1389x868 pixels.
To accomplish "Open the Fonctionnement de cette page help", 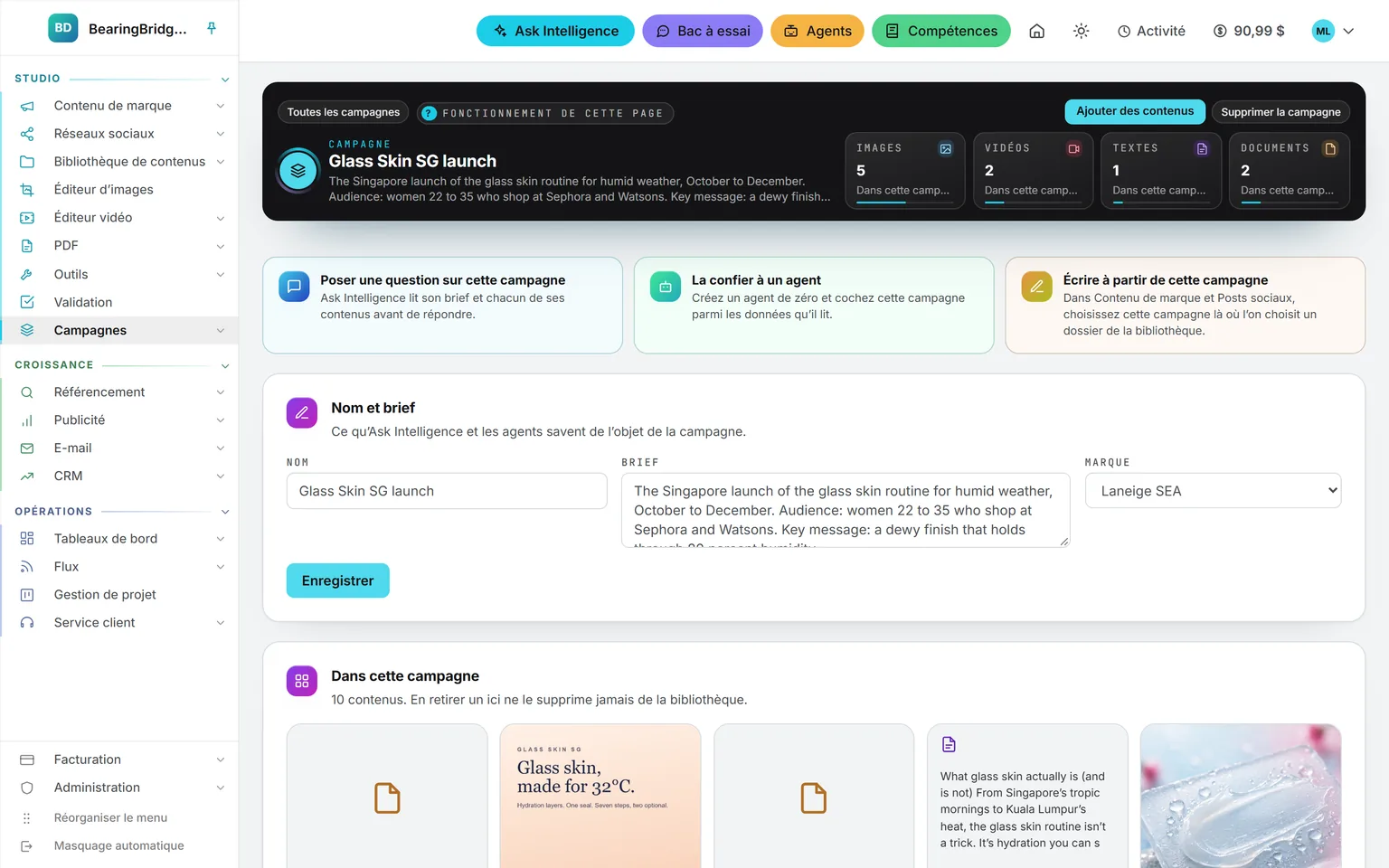I will click(545, 113).
